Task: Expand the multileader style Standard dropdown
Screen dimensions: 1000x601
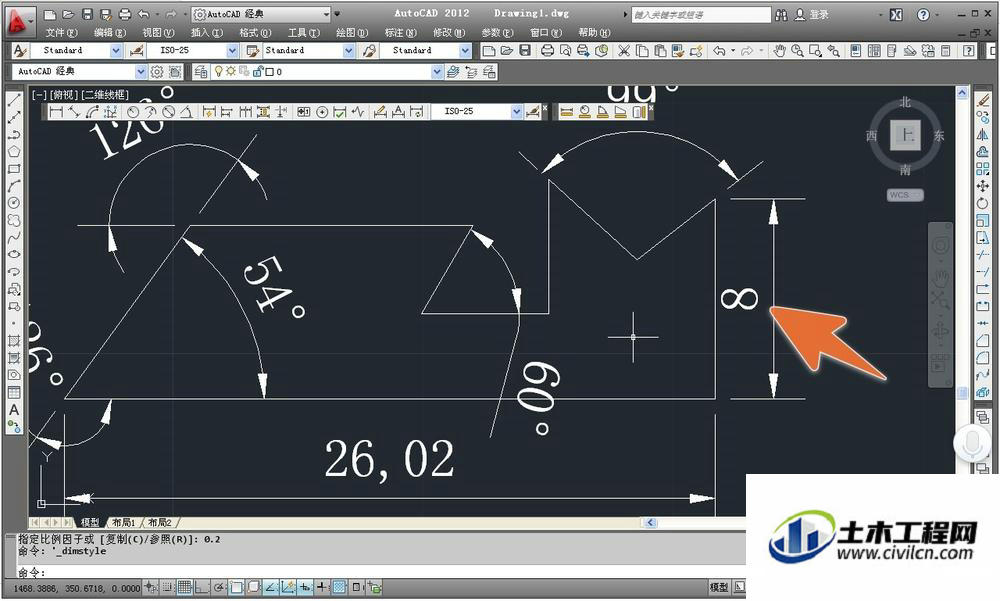Action: (466, 50)
